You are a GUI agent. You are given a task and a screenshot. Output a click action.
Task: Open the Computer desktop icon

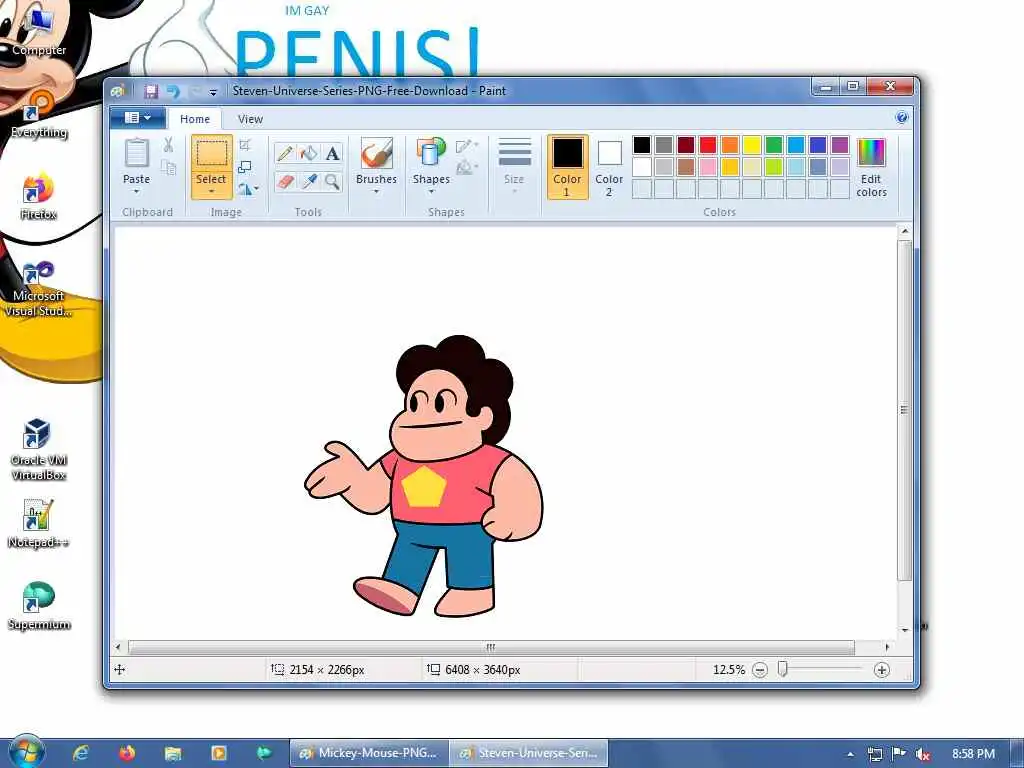(x=39, y=33)
